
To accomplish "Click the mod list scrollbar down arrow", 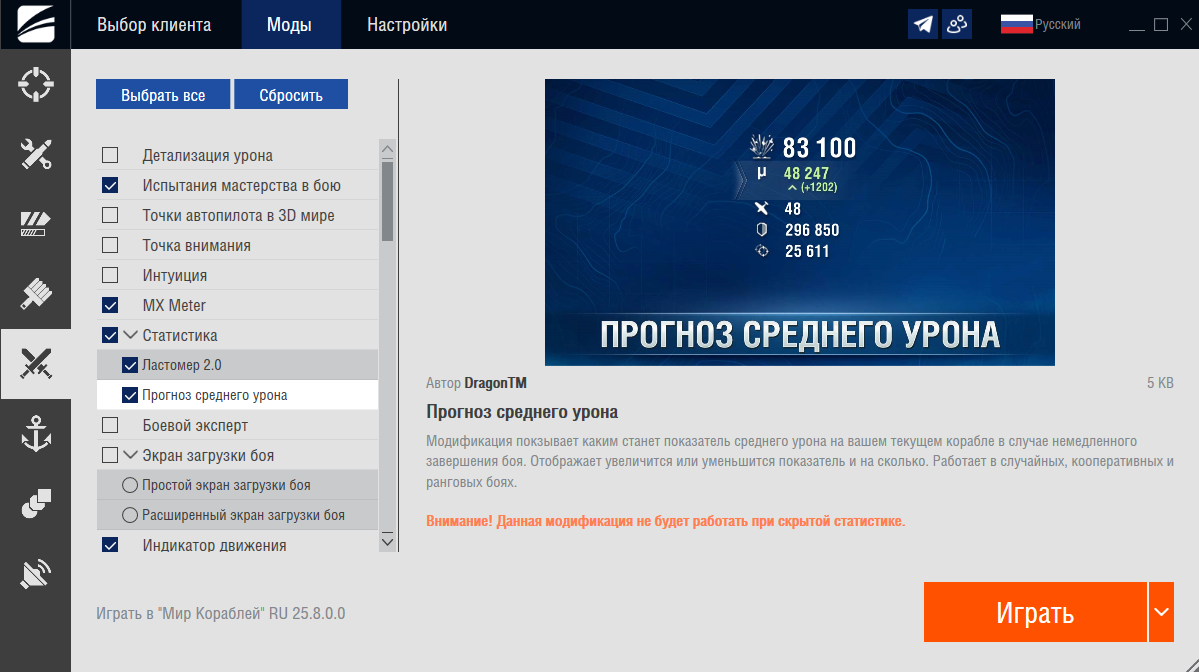I will pyautogui.click(x=388, y=542).
